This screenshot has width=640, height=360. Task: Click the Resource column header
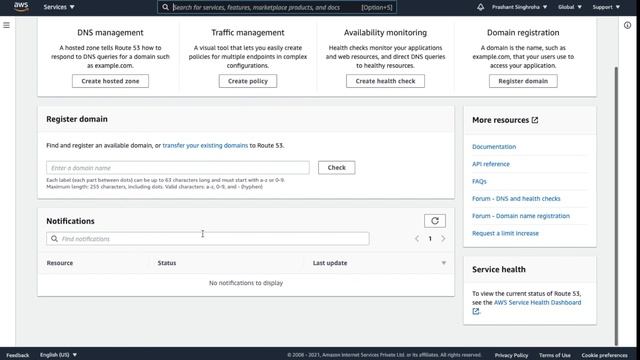(60, 263)
